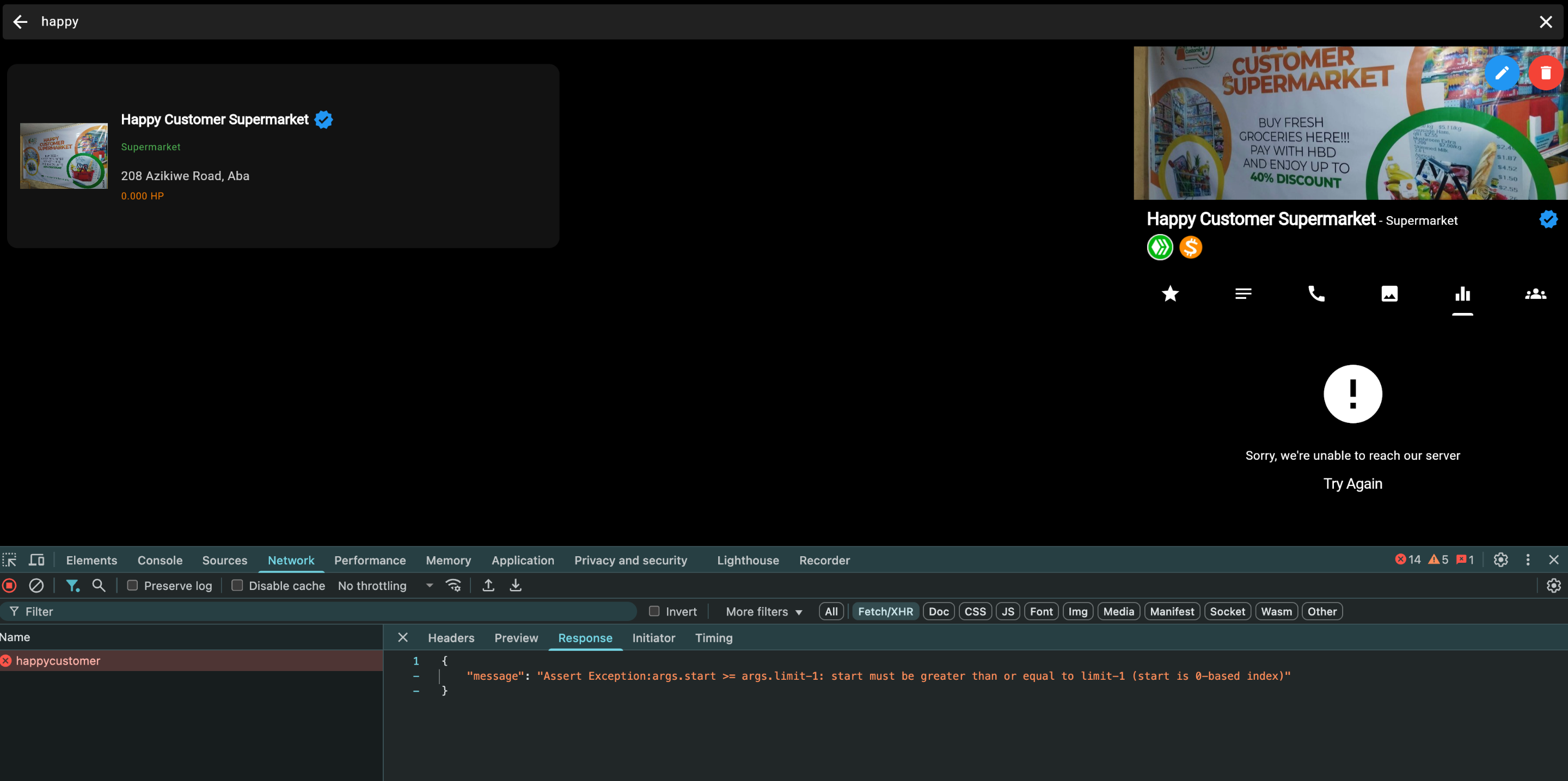
Task: Switch to the Performance tab
Action: (370, 560)
